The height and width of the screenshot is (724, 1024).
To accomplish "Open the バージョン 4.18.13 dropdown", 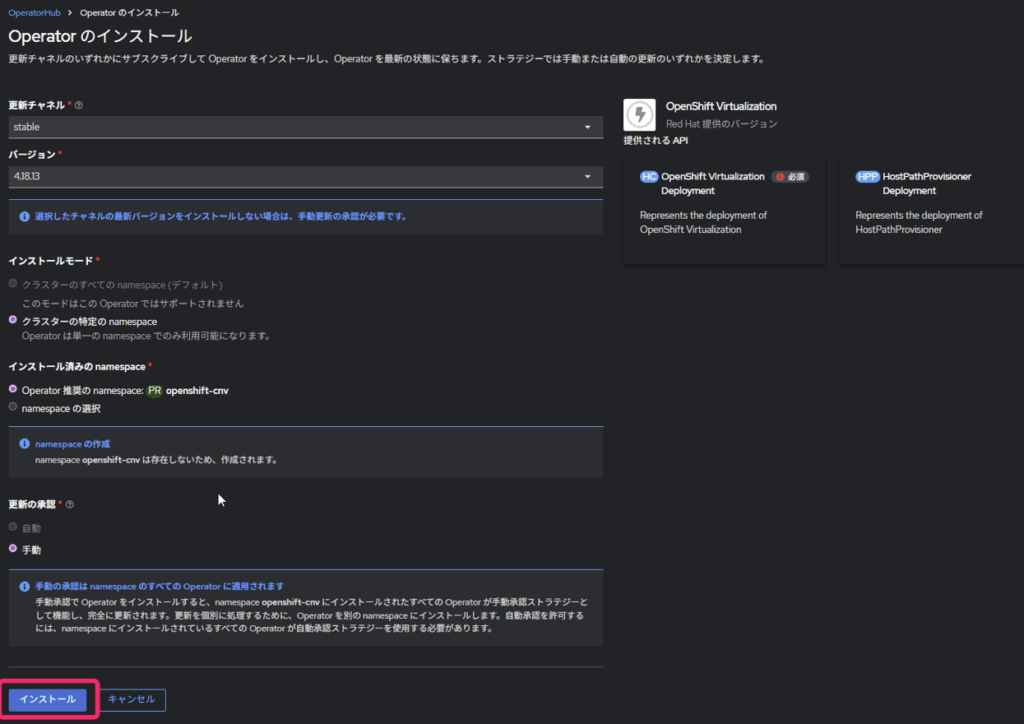I will coord(306,176).
